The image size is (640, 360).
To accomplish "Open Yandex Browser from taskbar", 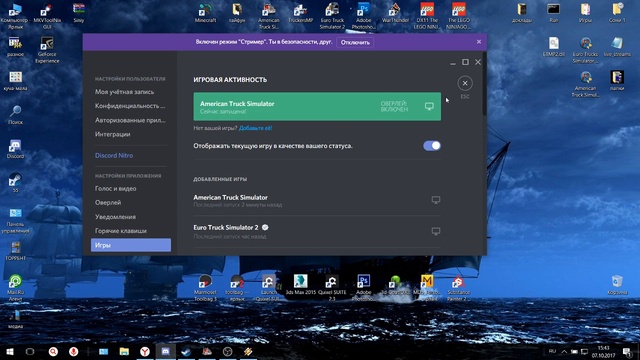I will tap(145, 351).
